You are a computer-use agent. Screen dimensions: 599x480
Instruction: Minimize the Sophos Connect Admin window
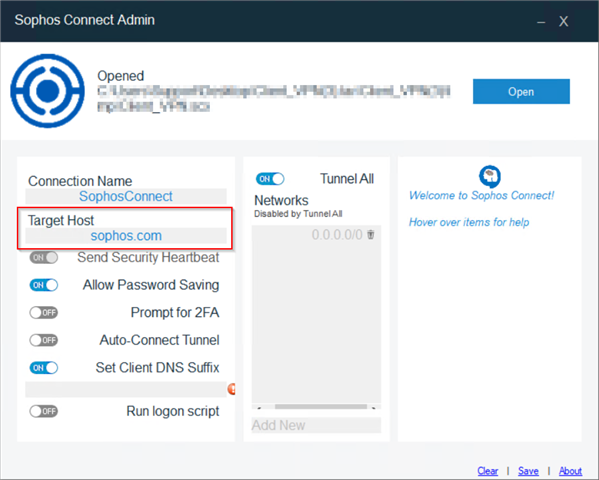point(541,22)
